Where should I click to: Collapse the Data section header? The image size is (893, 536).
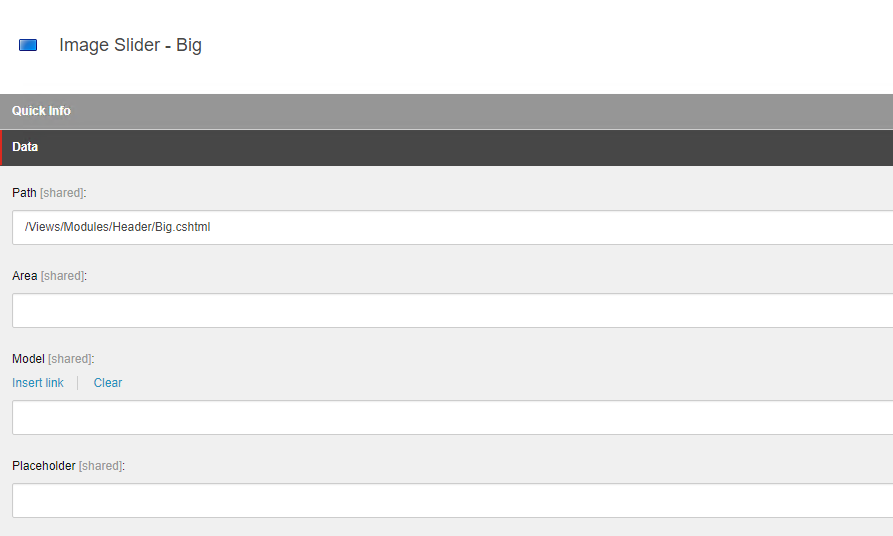tap(446, 148)
